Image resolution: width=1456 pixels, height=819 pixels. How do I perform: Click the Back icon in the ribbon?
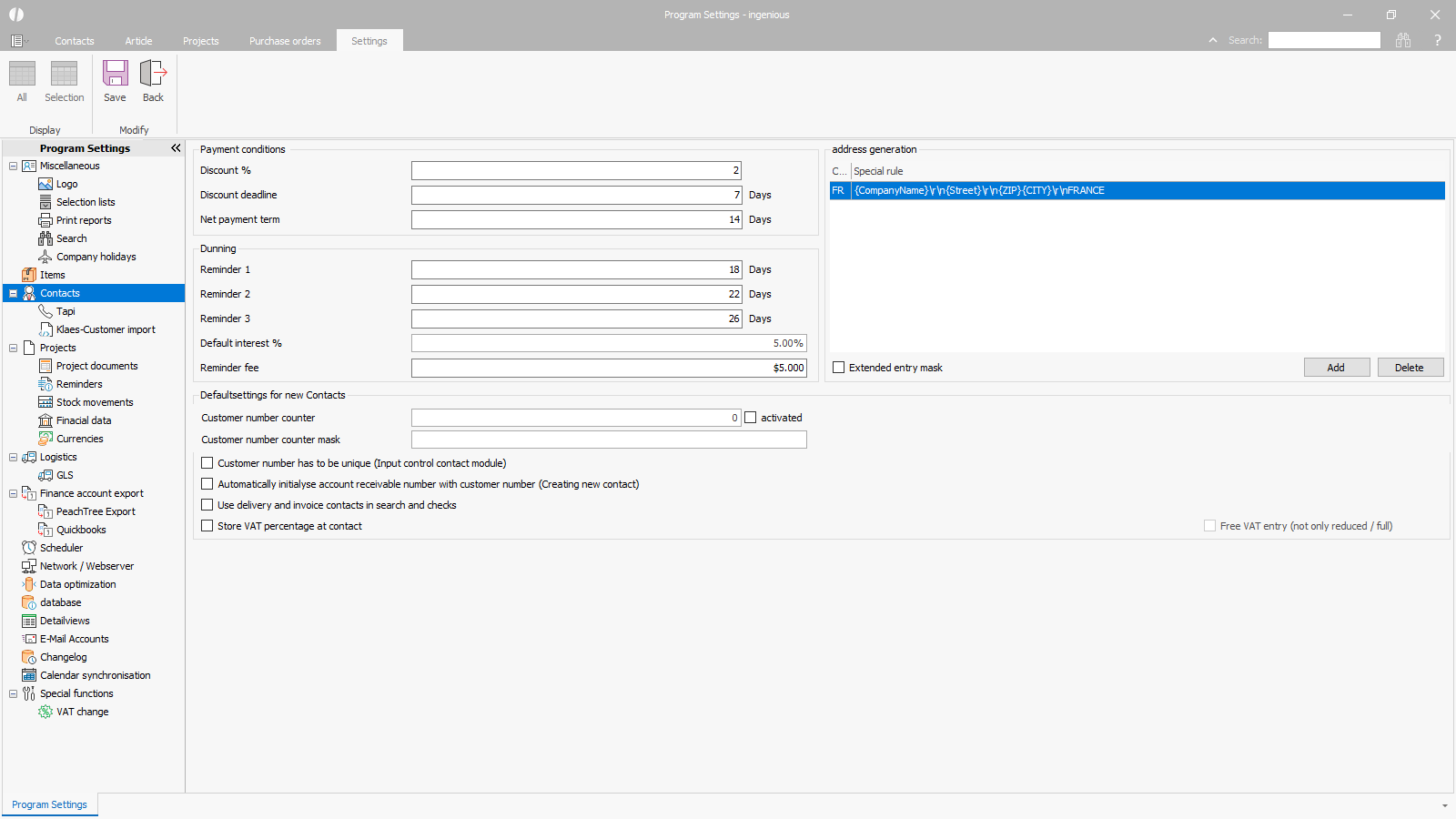[x=153, y=74]
